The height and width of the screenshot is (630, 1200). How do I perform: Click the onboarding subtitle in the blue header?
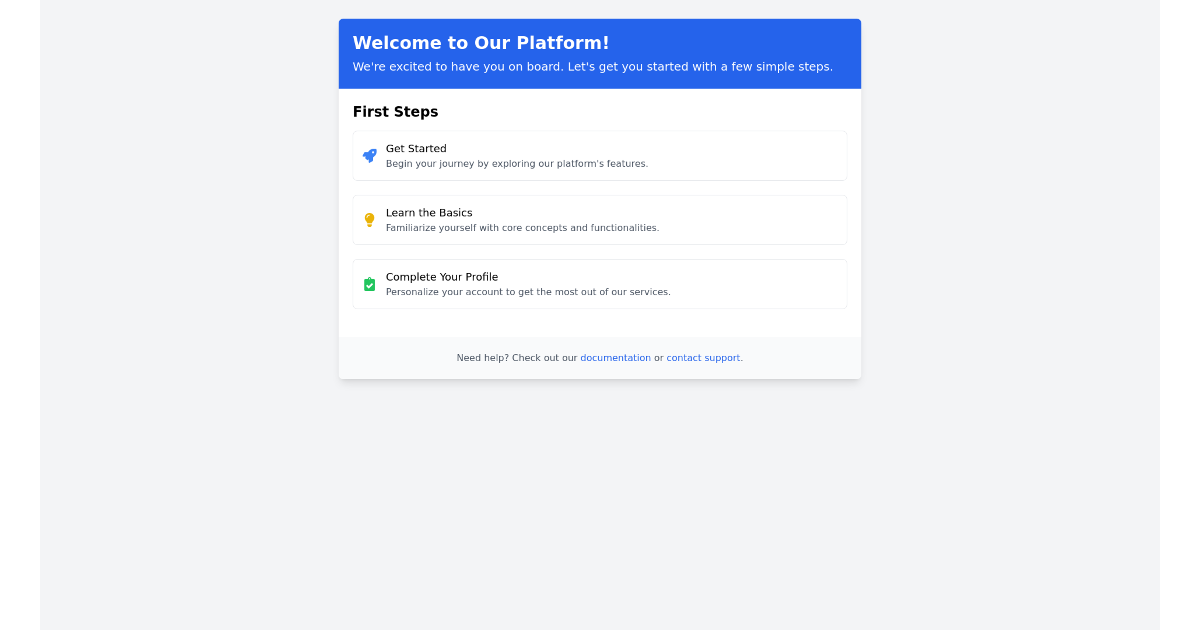click(592, 66)
